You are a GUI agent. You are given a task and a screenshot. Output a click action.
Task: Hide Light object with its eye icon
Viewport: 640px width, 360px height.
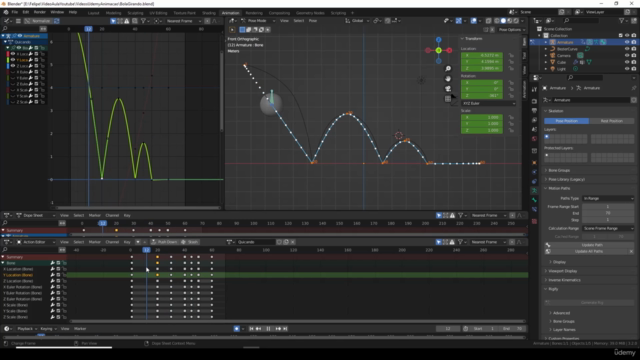click(627, 69)
